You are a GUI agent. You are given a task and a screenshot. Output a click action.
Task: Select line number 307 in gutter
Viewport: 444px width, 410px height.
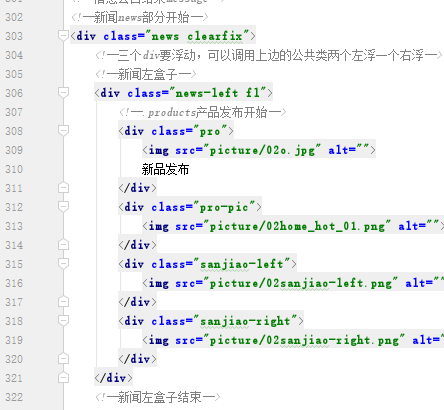click(14, 112)
